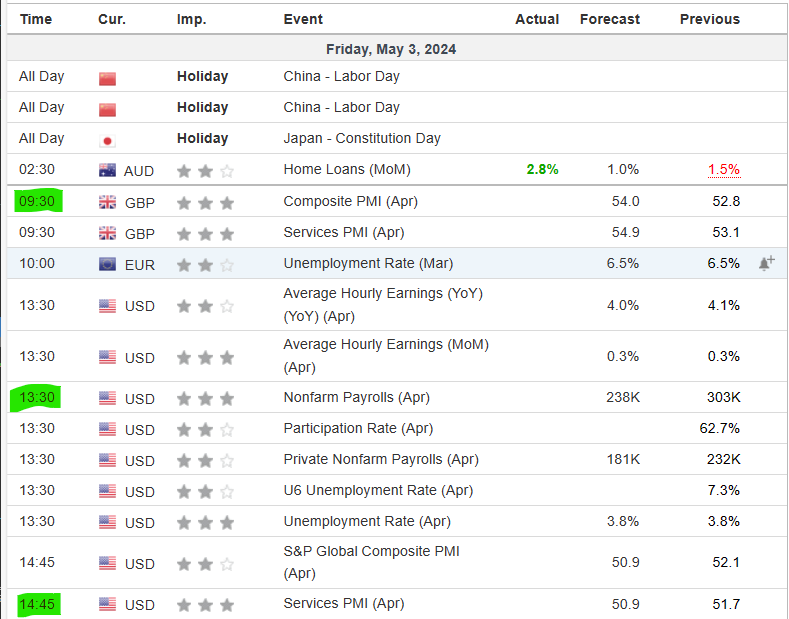Click the Eurozone flag icon beside EUR

[x=107, y=264]
